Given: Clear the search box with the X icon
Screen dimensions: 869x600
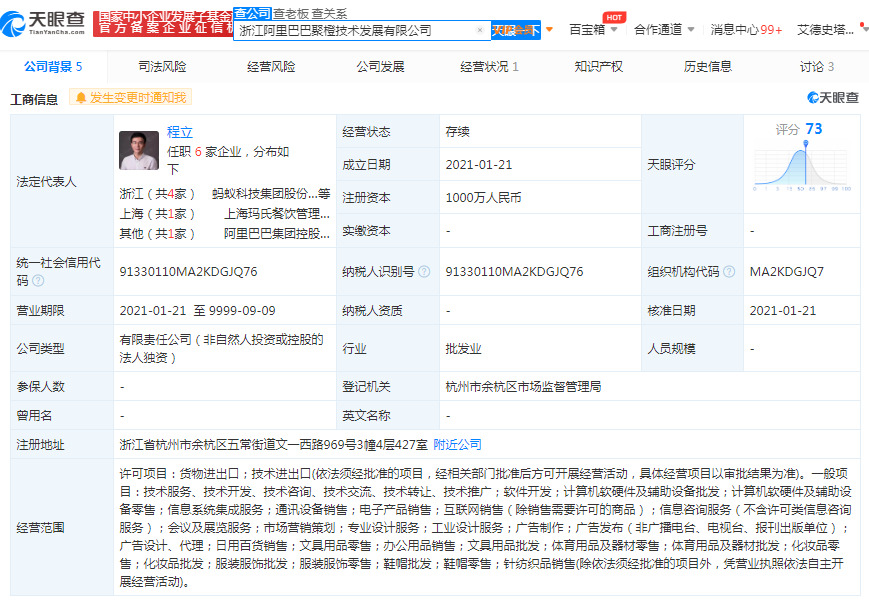Looking at the screenshot, I should 480,30.
